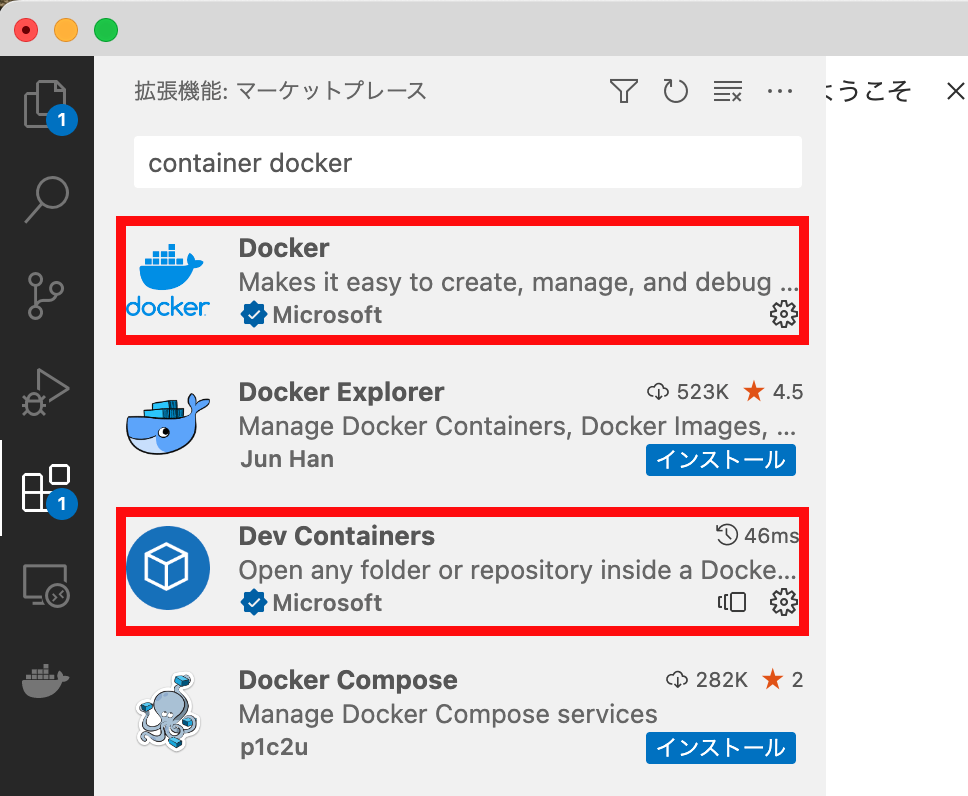Select the Remote Explorer icon
Viewport: 968px width, 796px height.
47,585
